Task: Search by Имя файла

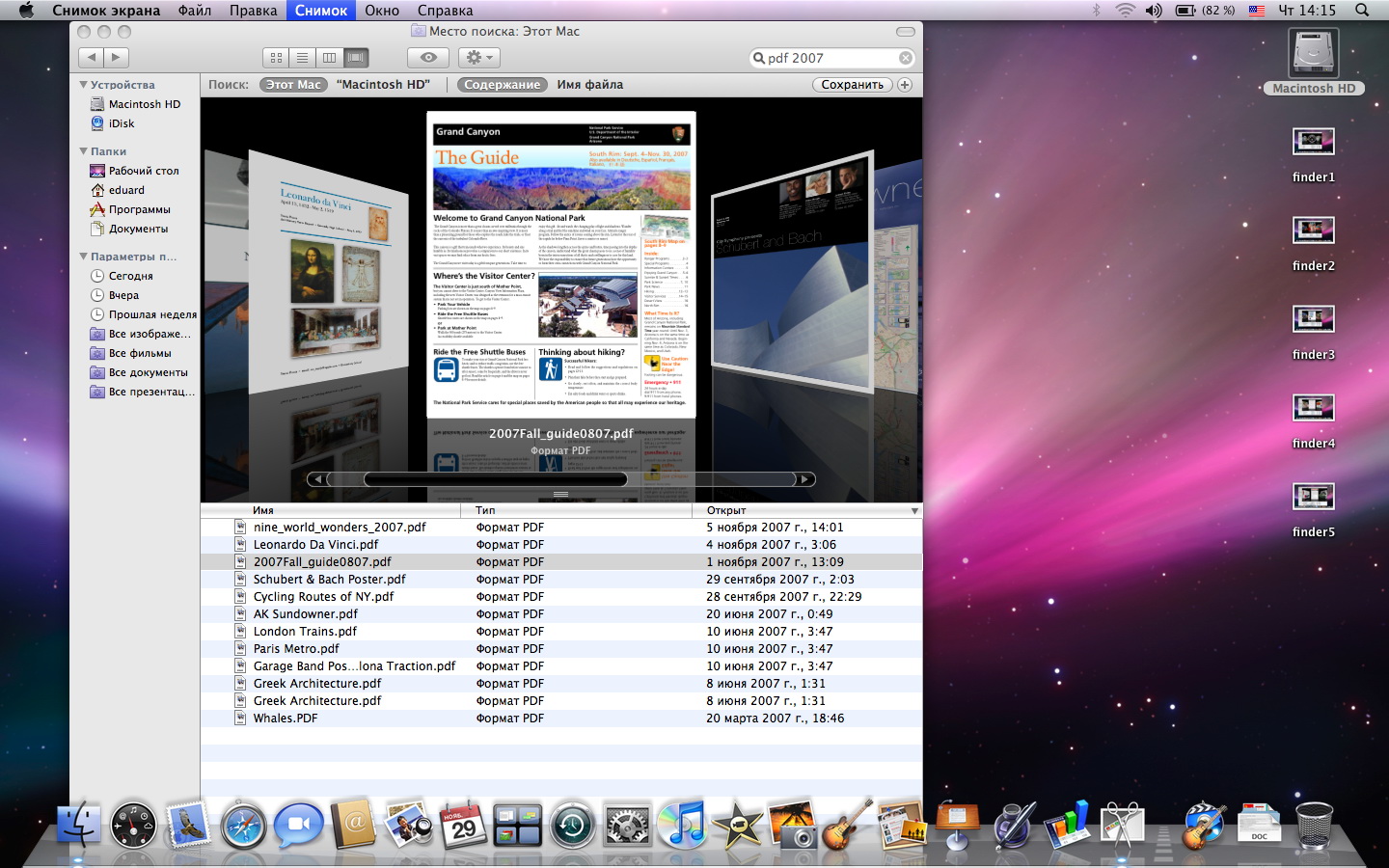Action: click(x=589, y=85)
